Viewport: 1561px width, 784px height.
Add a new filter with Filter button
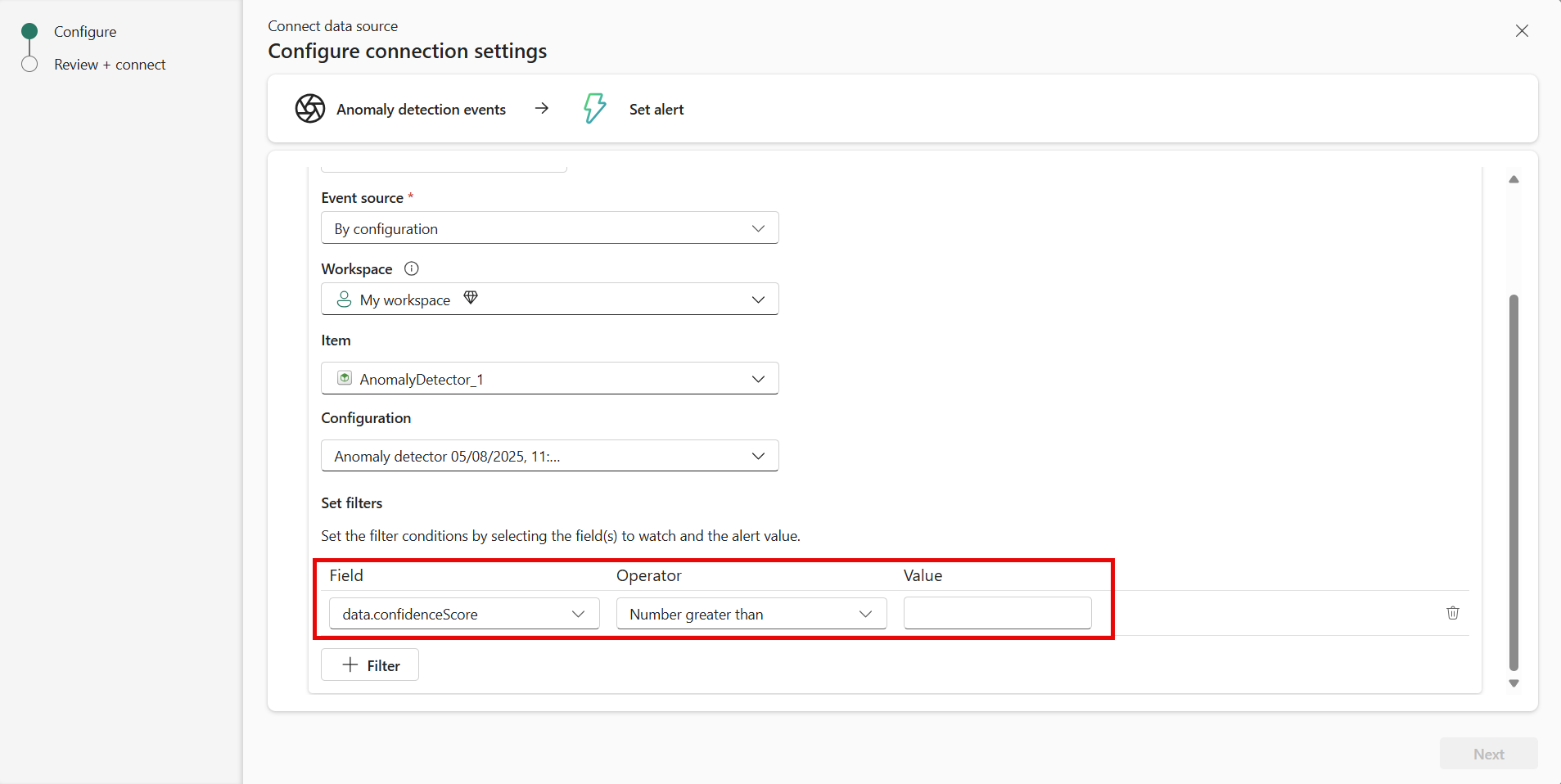(x=370, y=665)
